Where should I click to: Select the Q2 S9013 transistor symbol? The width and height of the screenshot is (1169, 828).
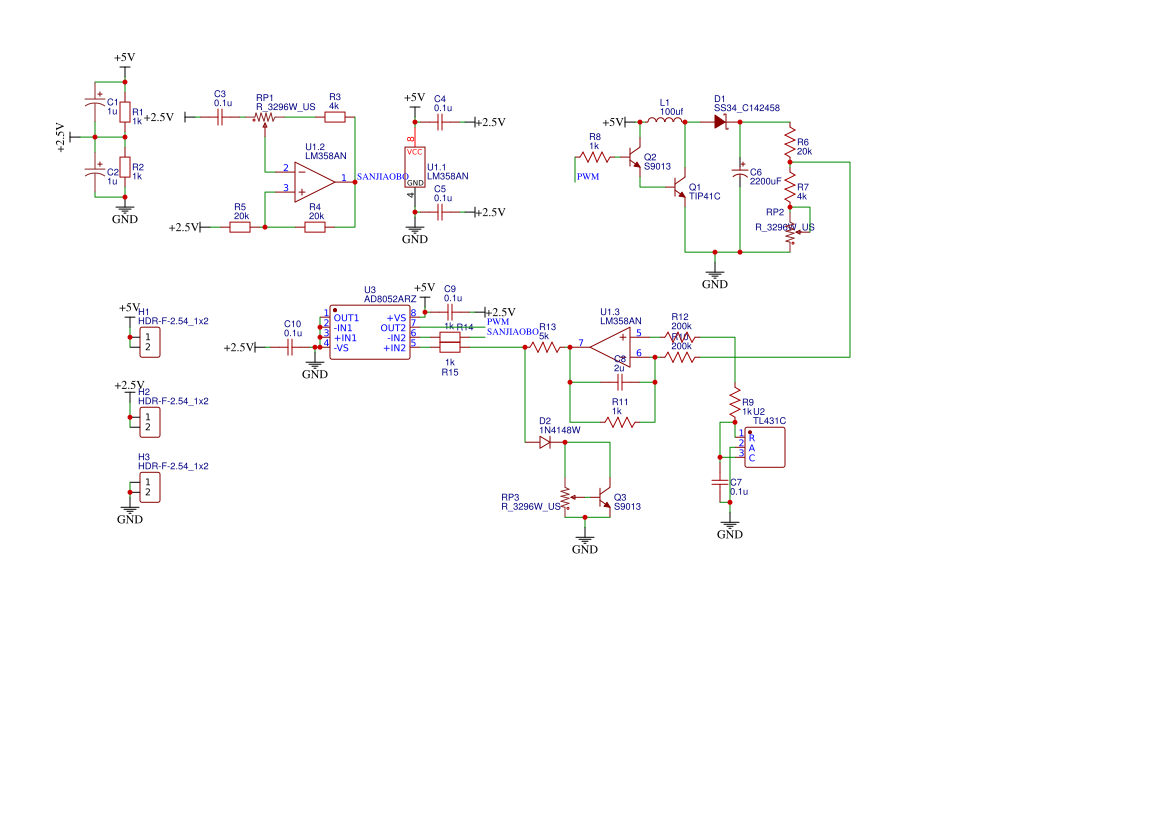pyautogui.click(x=634, y=157)
